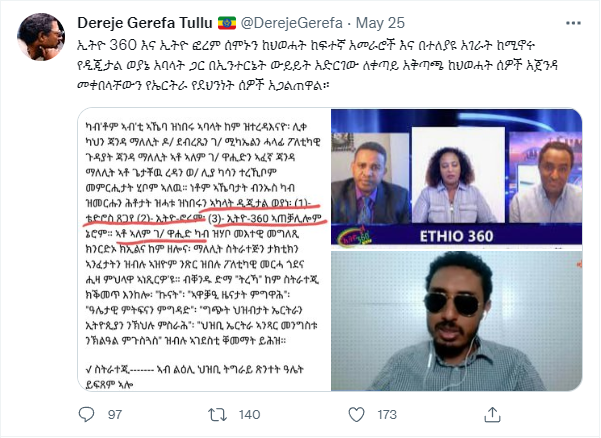Open the underlined Tigrinya text image

205,250
